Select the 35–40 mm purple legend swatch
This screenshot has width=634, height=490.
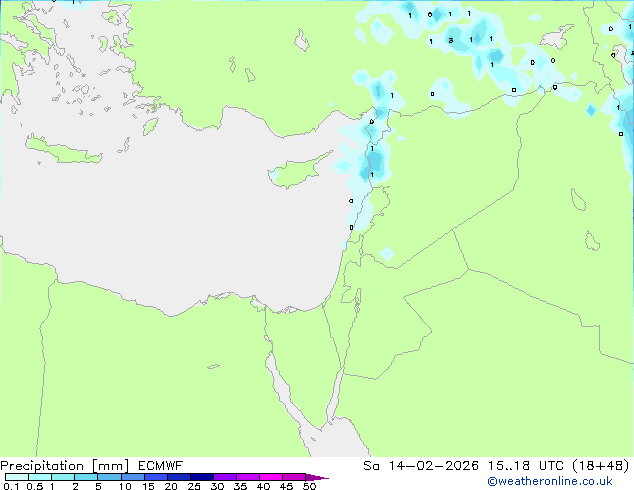tap(247, 477)
